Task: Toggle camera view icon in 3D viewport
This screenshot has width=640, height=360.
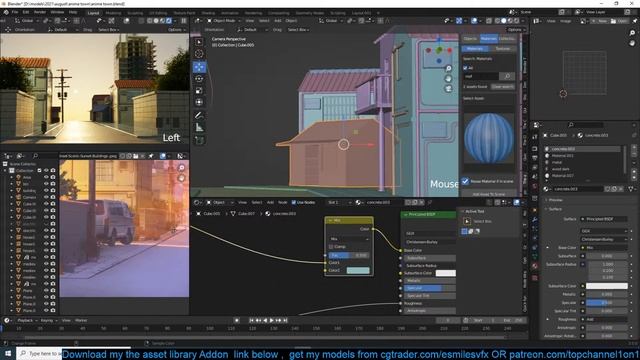Action: click(x=448, y=88)
